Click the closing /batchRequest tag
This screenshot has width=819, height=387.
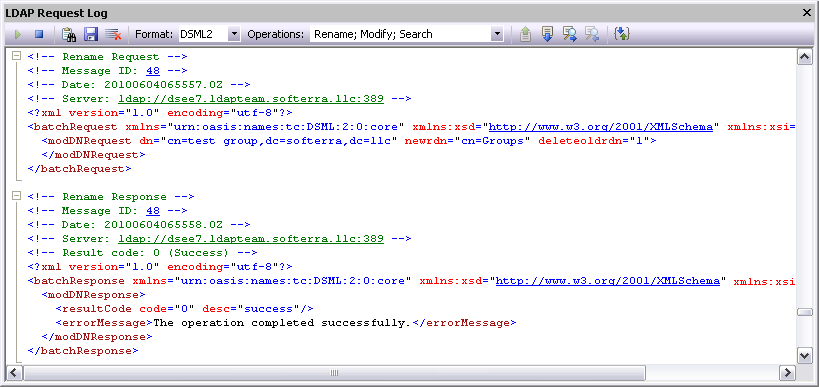pyautogui.click(x=79, y=169)
